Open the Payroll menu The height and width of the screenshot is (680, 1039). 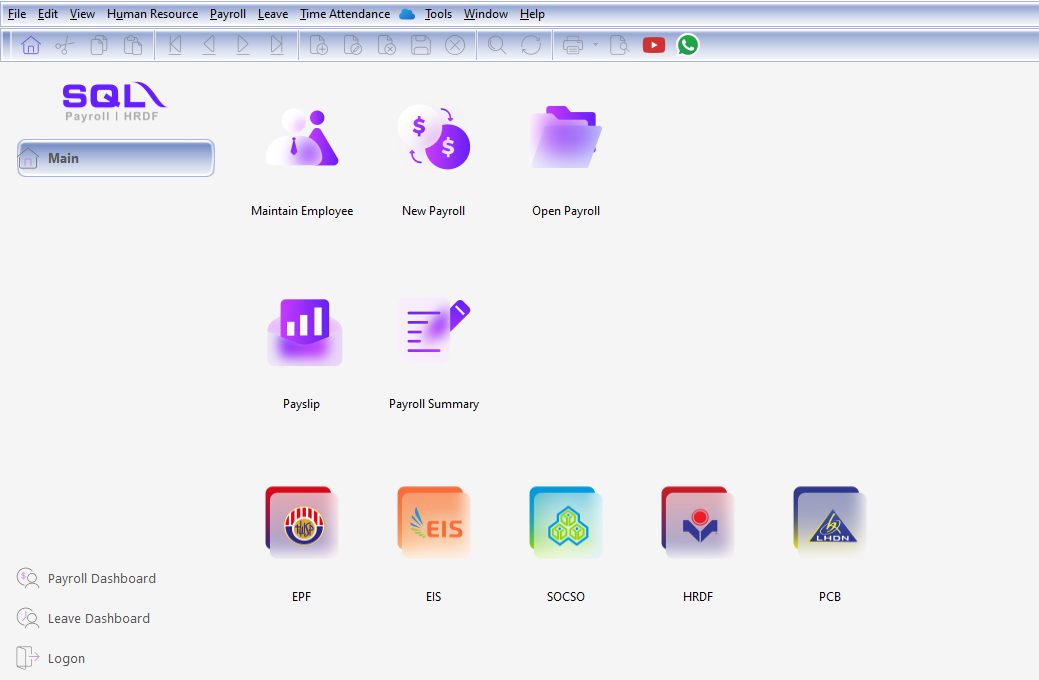point(227,13)
